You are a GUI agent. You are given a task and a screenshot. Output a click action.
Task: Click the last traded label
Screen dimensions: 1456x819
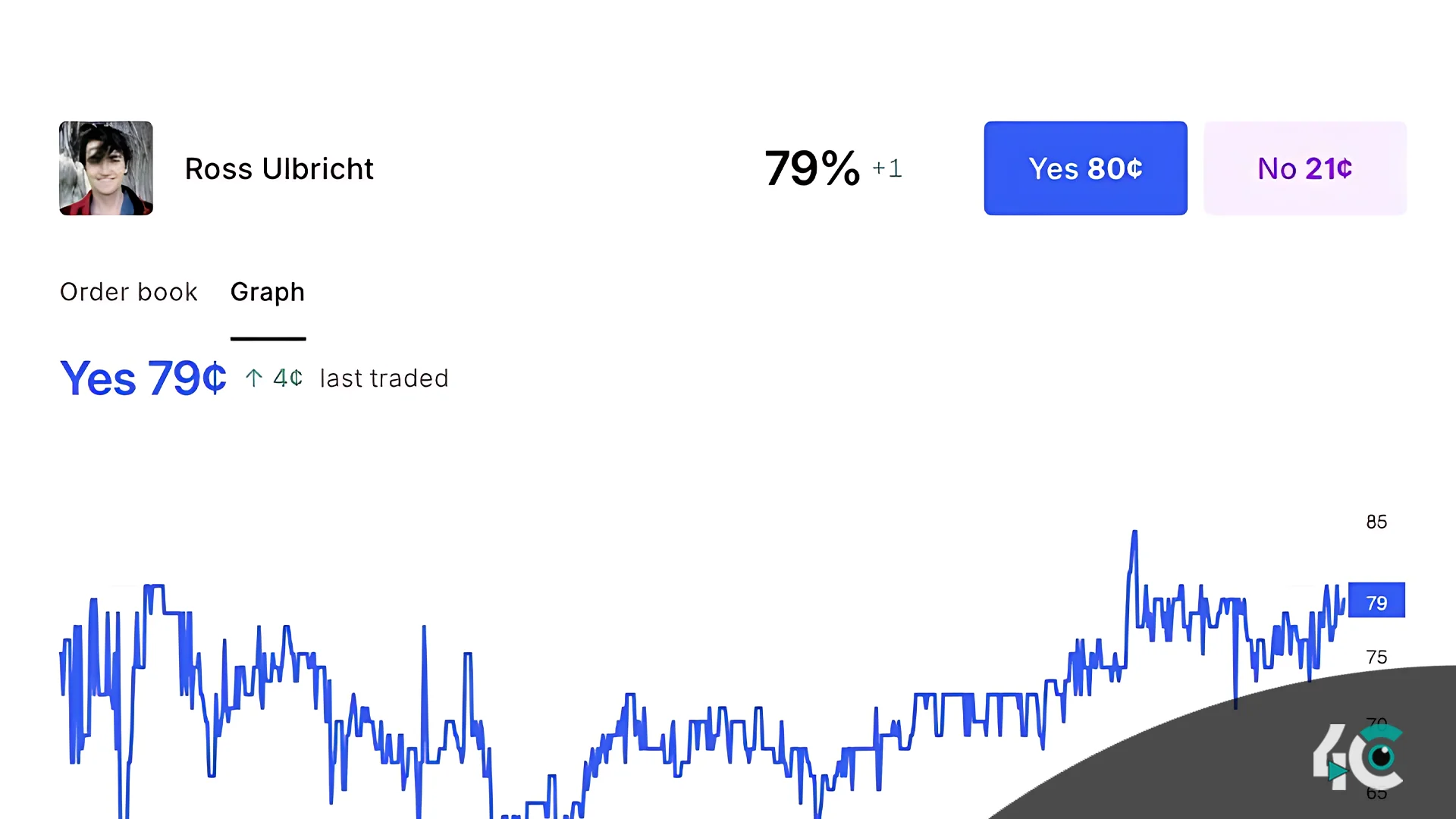click(384, 378)
